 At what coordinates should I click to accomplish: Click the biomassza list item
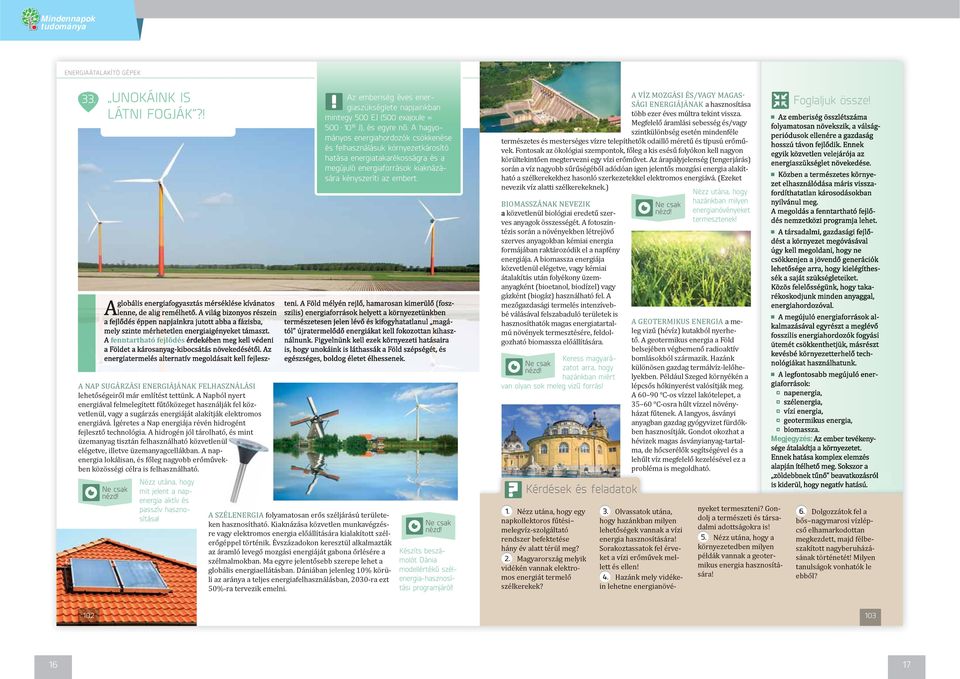(x=801, y=430)
